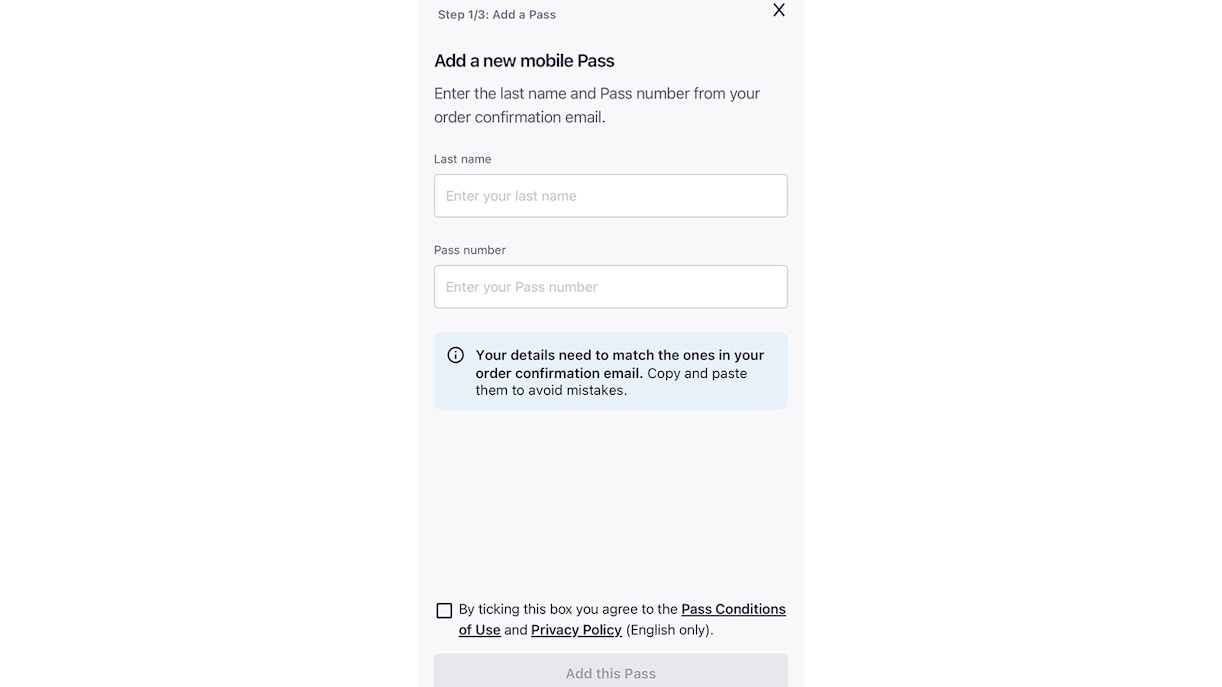1222x687 pixels.
Task: Click the Step 1/3: Add a Pass label
Action: pos(497,14)
